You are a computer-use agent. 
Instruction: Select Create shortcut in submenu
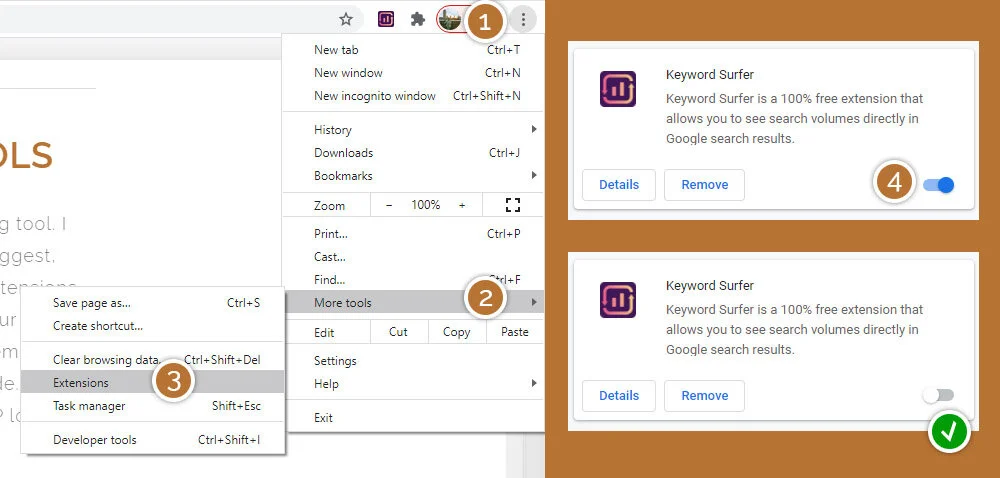[x=153, y=326]
